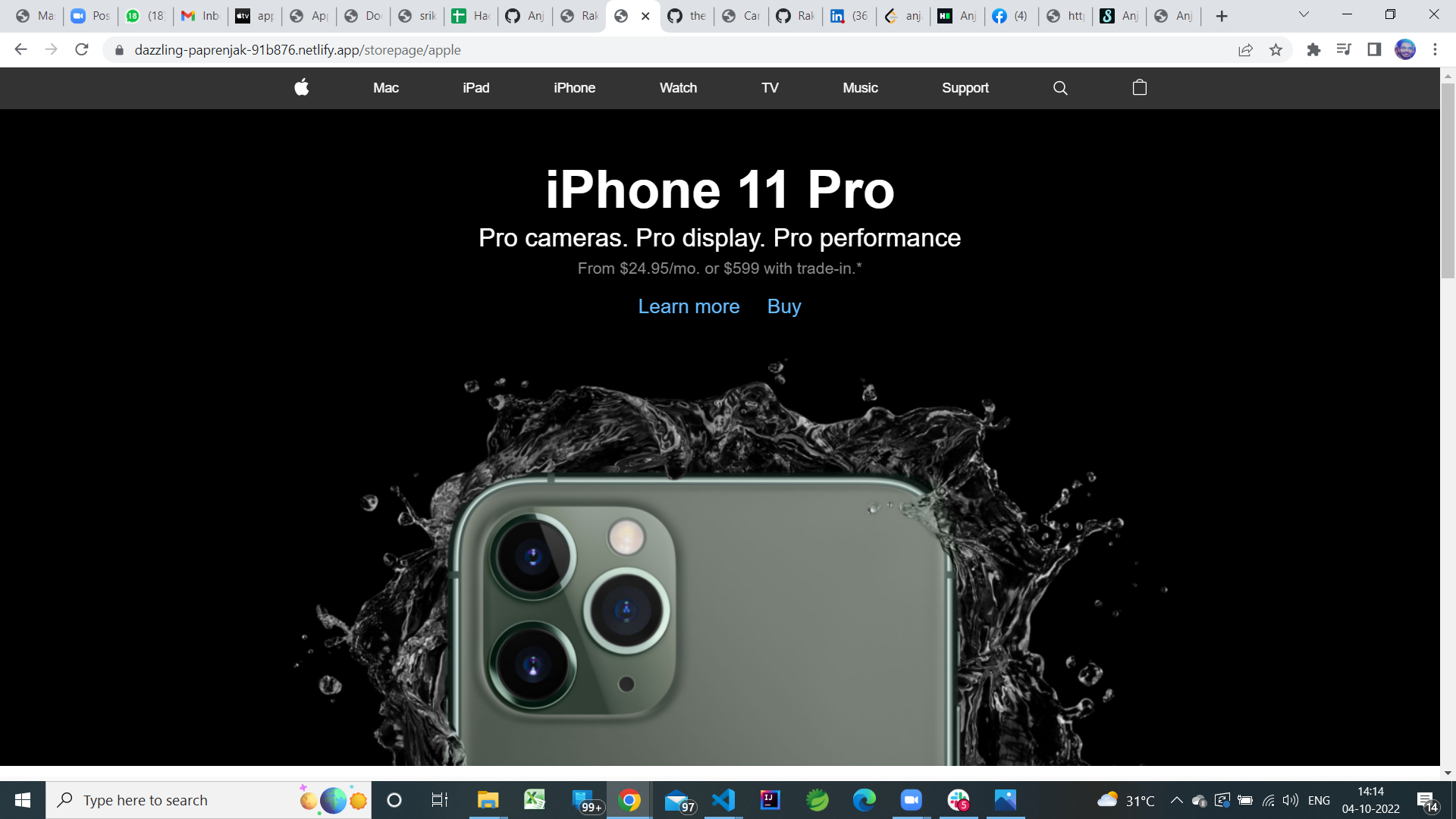Click the browser profile avatar

(x=1405, y=49)
